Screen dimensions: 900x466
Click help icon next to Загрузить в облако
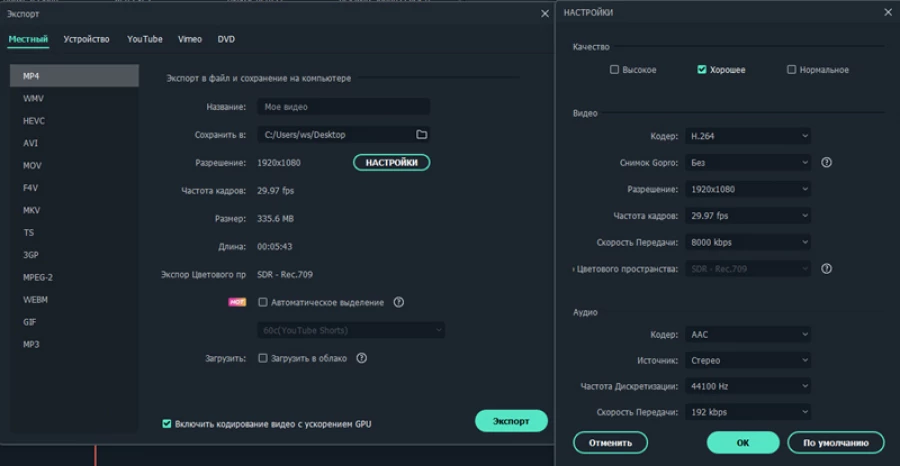click(362, 358)
